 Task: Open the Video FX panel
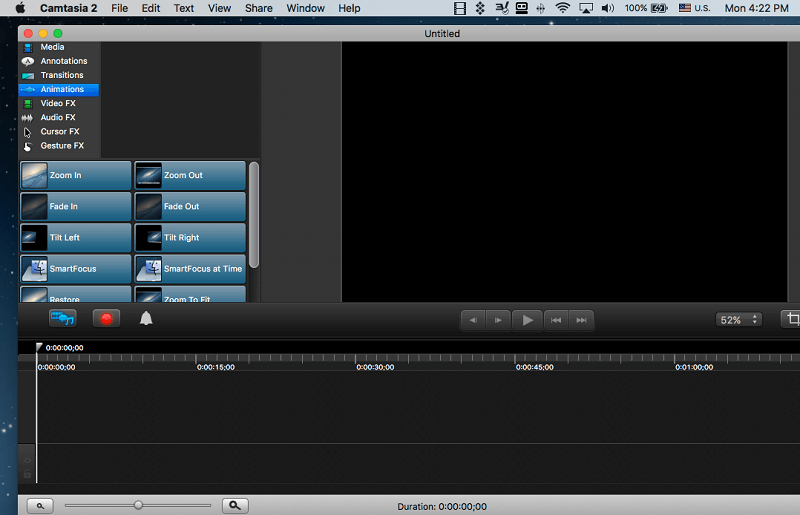(59, 103)
